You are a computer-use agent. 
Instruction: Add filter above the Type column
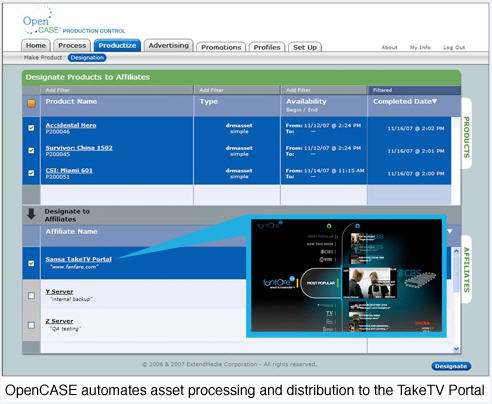211,90
